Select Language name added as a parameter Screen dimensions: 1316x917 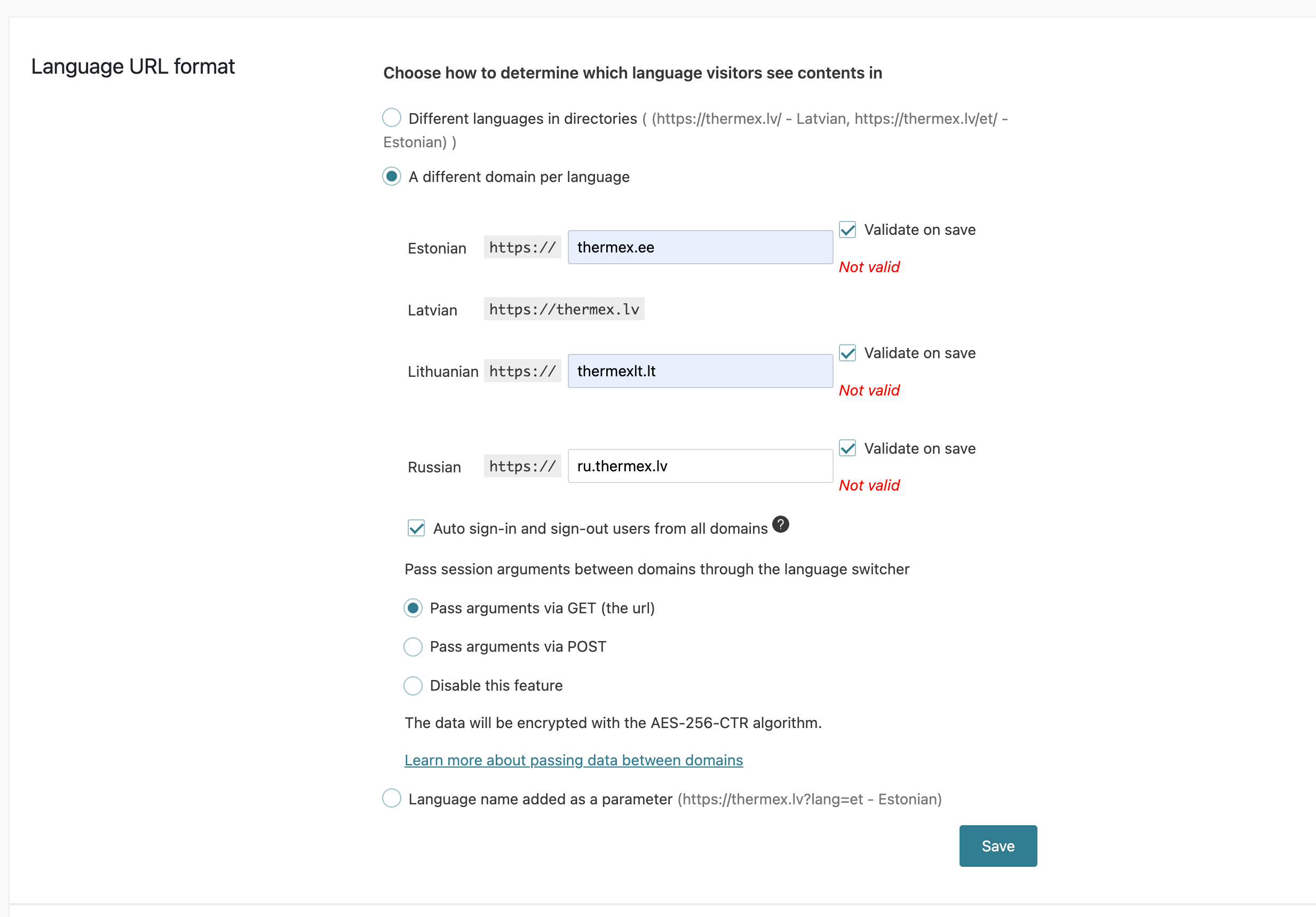tap(392, 799)
